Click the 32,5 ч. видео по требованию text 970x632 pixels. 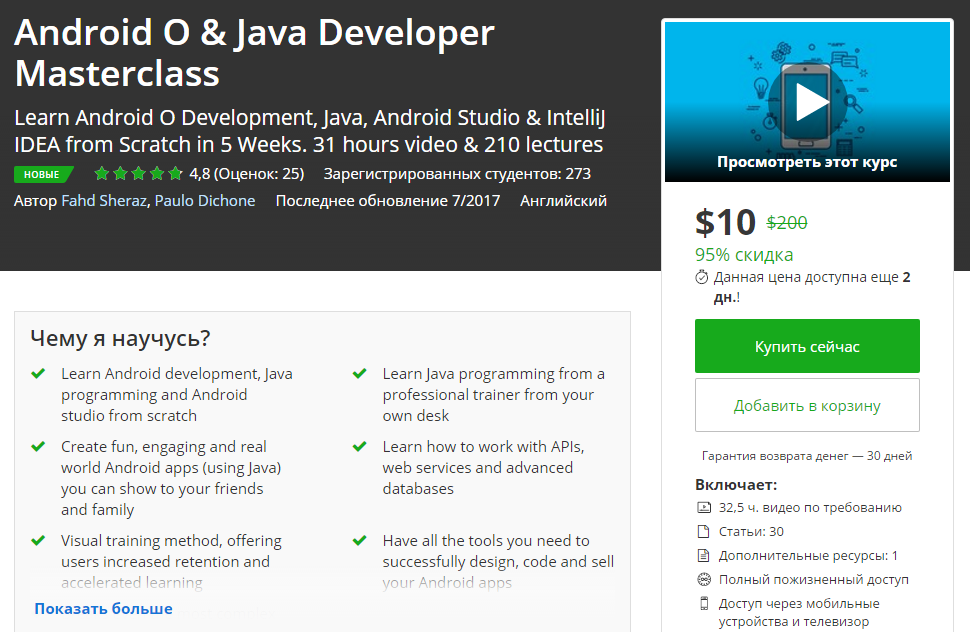tap(810, 508)
